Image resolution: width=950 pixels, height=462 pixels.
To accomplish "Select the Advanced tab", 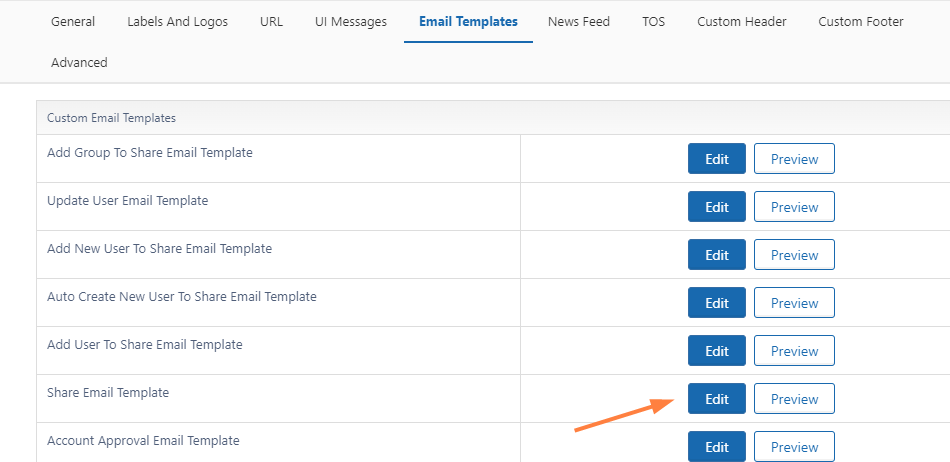I will 79,62.
